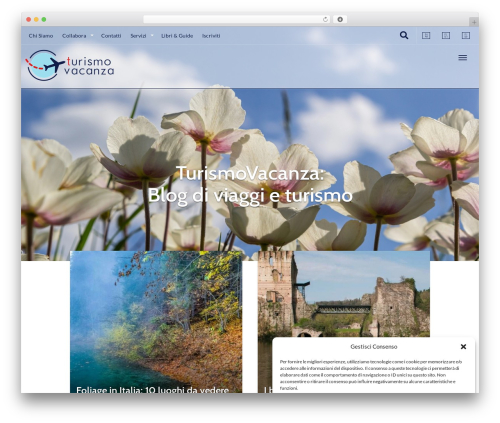This screenshot has height=423, width=500.
Task: Click the search magnifier icon
Action: [x=404, y=35]
